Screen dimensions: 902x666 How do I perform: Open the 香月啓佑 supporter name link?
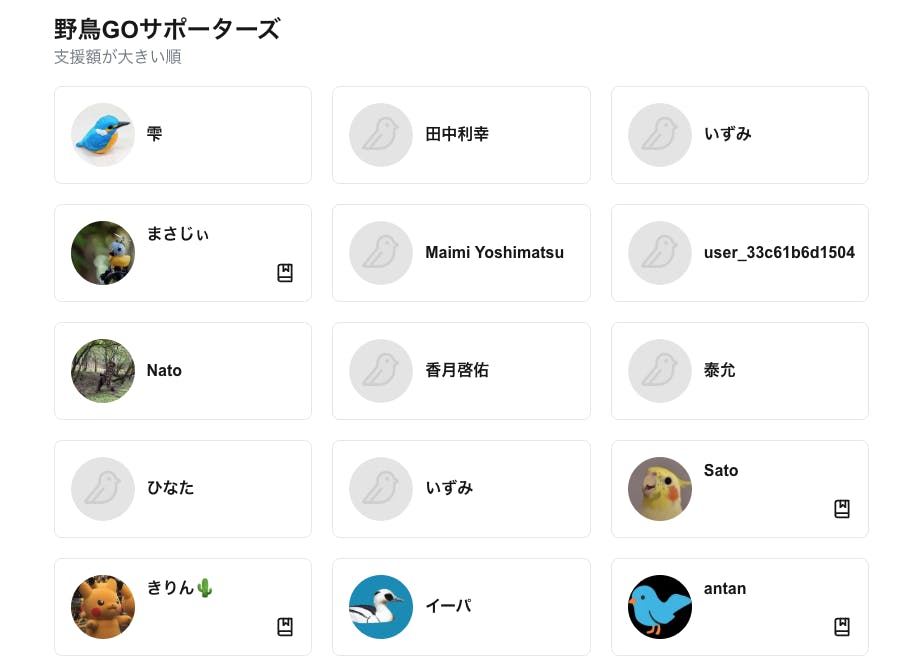pos(457,370)
